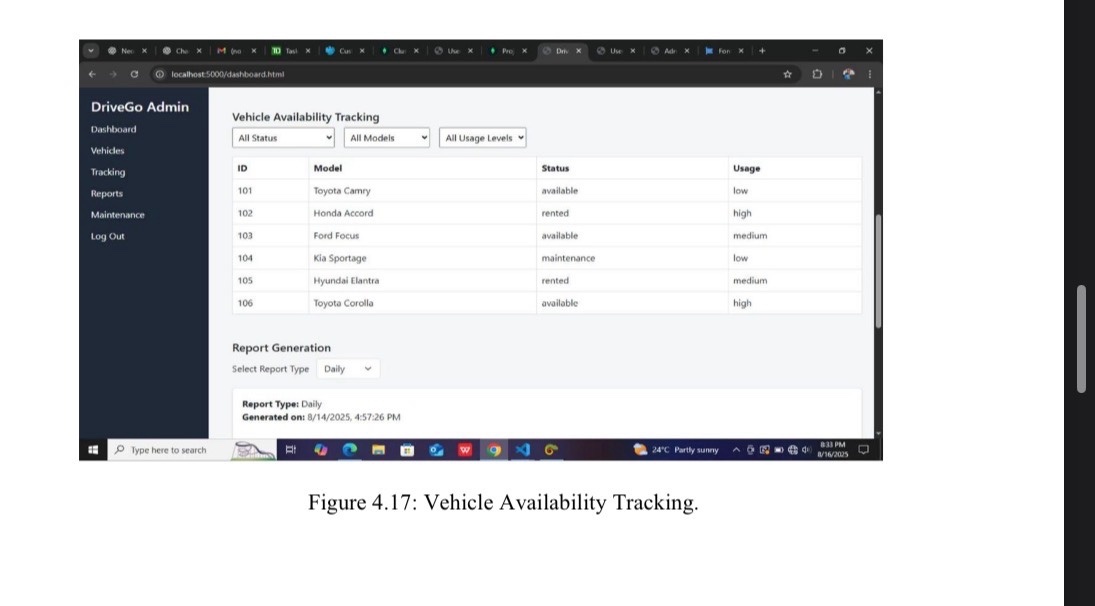Go to Vehicles in the sidebar
This screenshot has width=1095, height=606.
(x=108, y=151)
